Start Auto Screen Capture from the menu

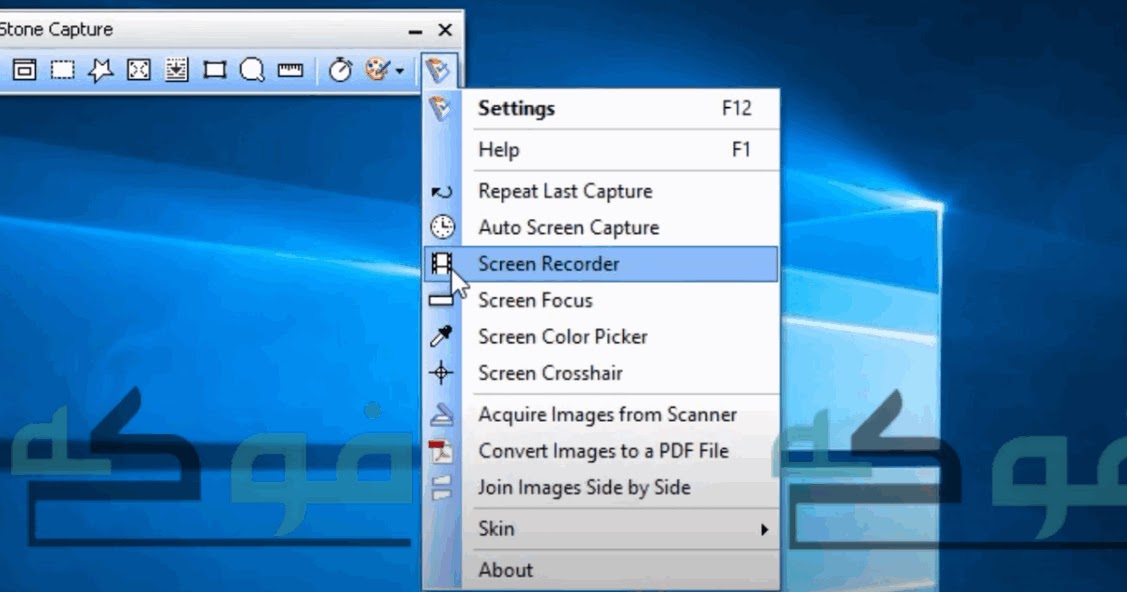[601, 227]
